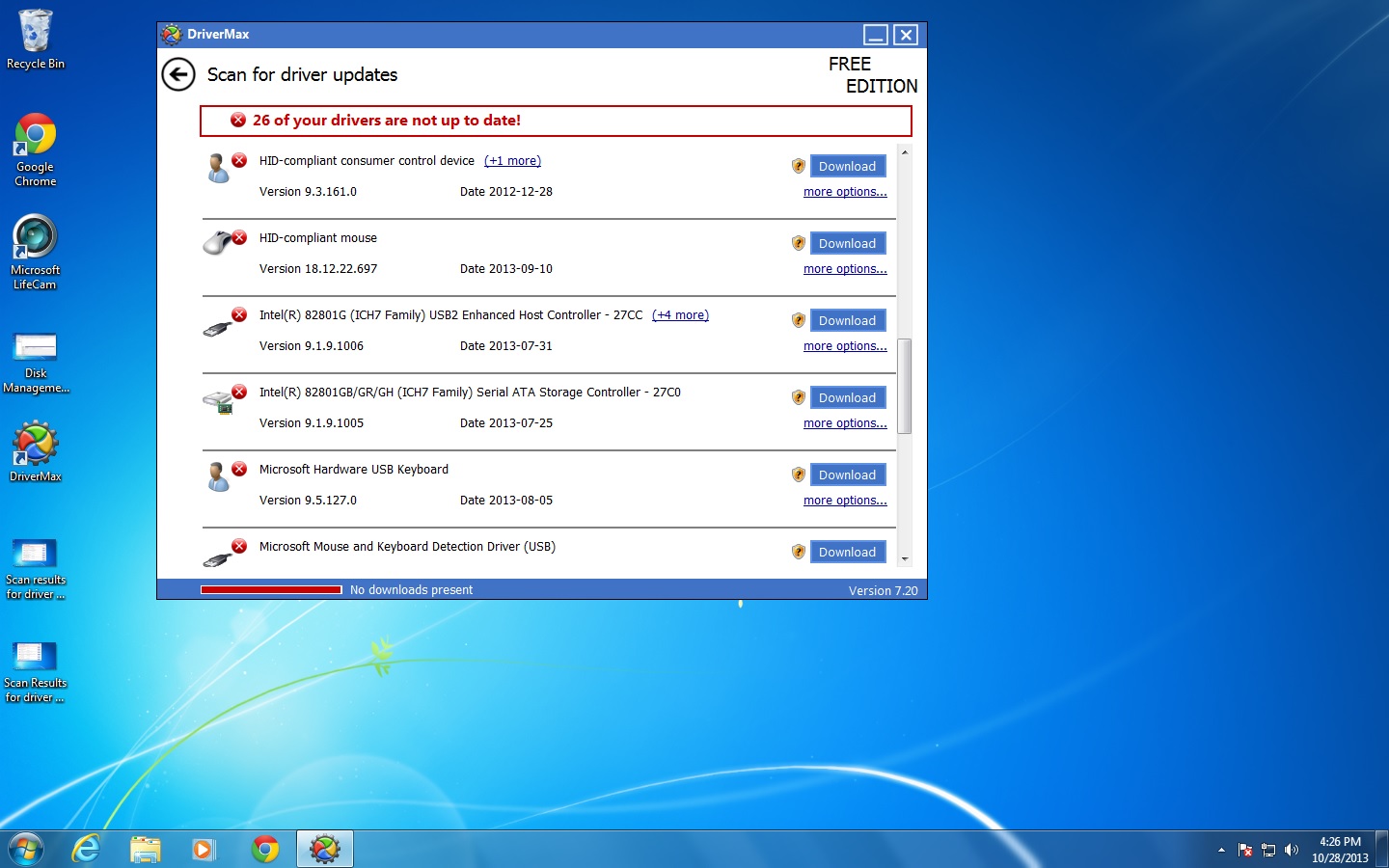
Task: Download the HID-compliant consumer control device driver
Action: (848, 166)
